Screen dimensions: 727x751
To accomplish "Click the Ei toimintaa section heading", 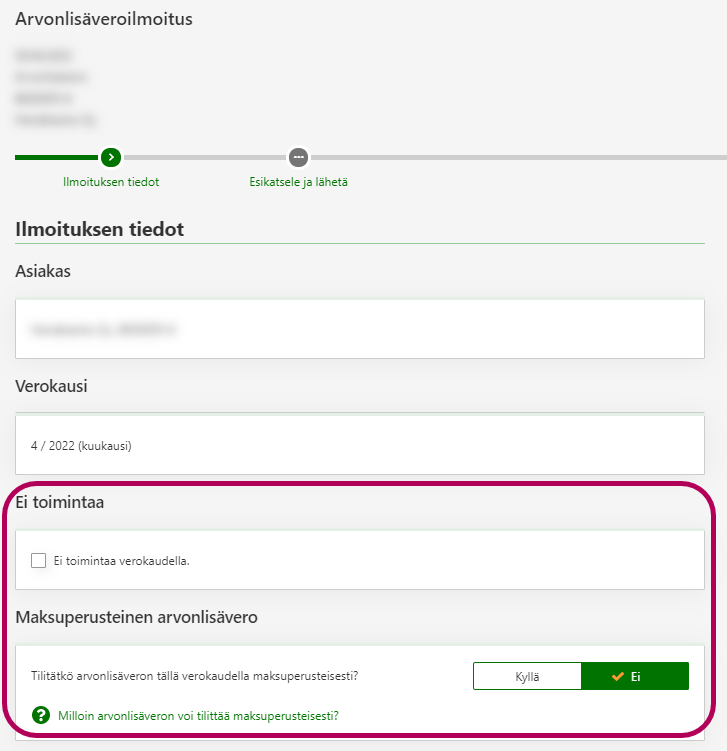I will point(60,502).
